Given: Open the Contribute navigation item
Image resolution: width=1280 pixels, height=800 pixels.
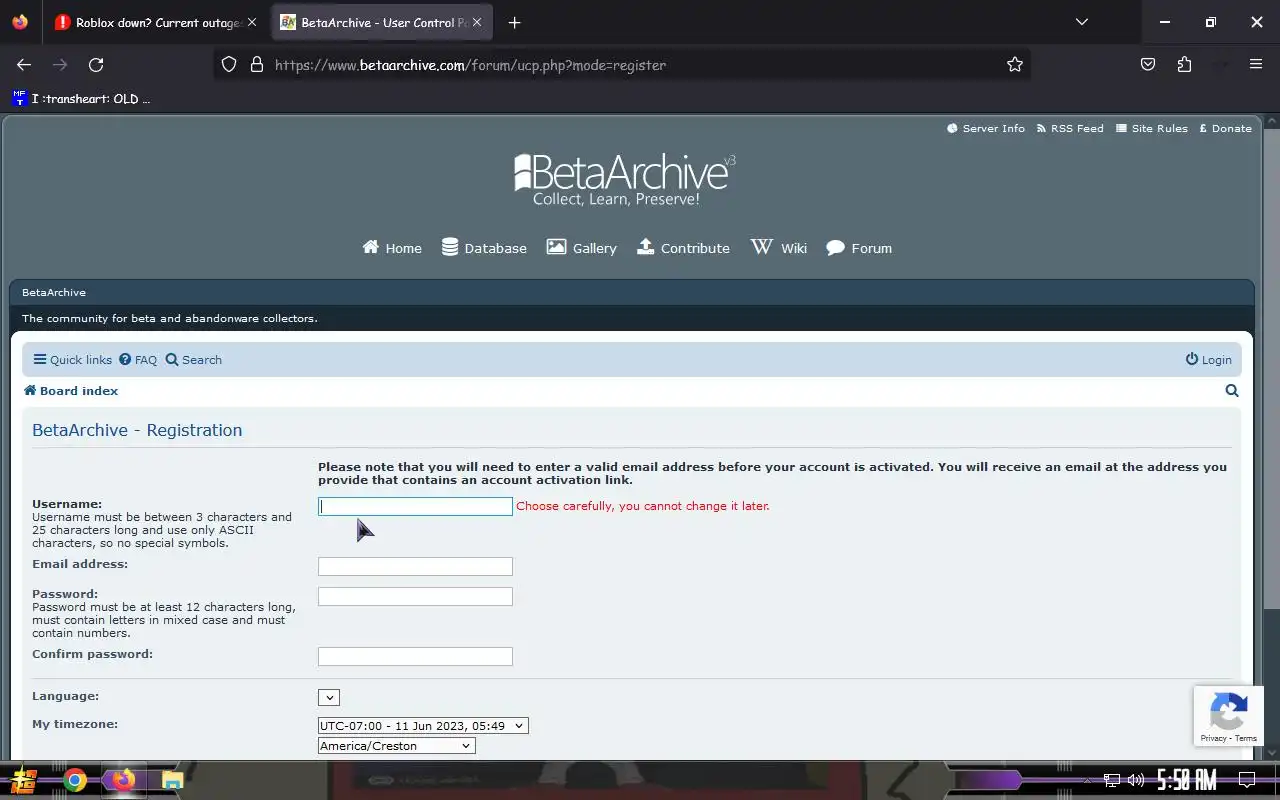Looking at the screenshot, I should point(683,248).
